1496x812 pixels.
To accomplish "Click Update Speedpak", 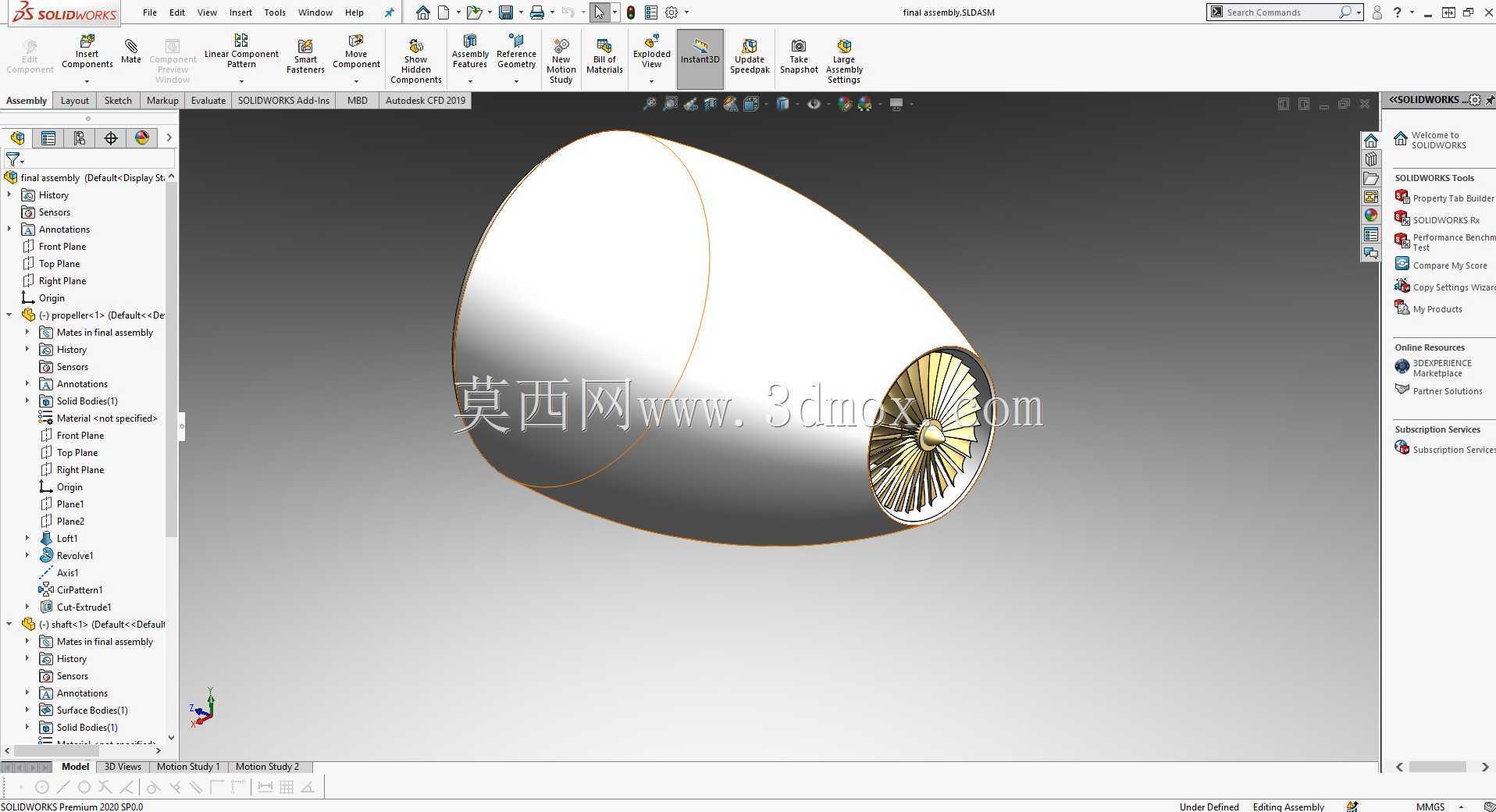I will [750, 56].
